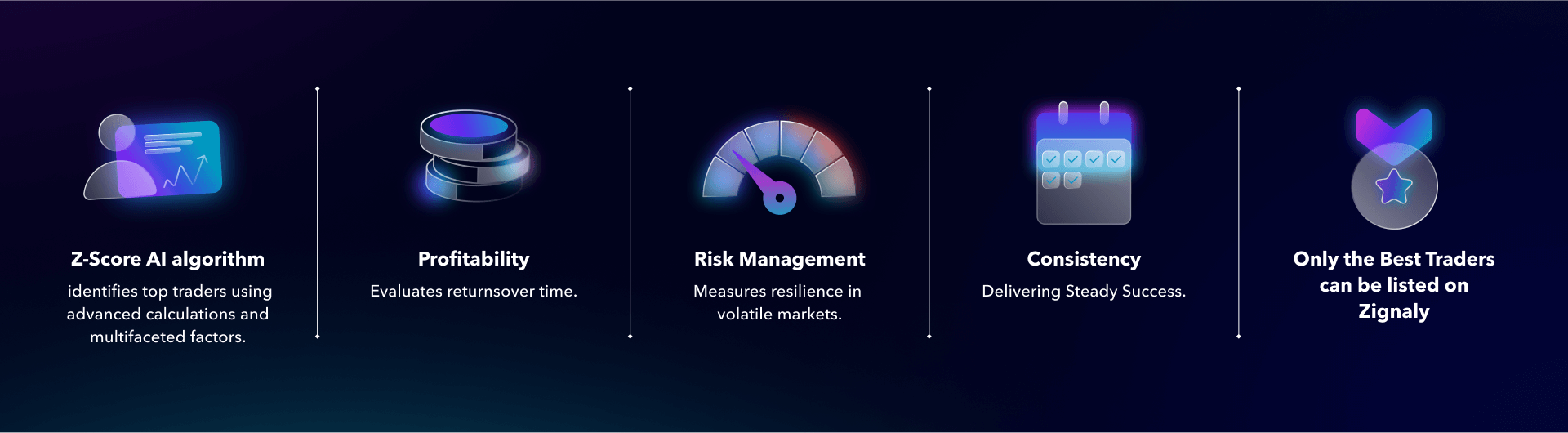Click 'Only the Best Traders' heading

coord(1394,285)
